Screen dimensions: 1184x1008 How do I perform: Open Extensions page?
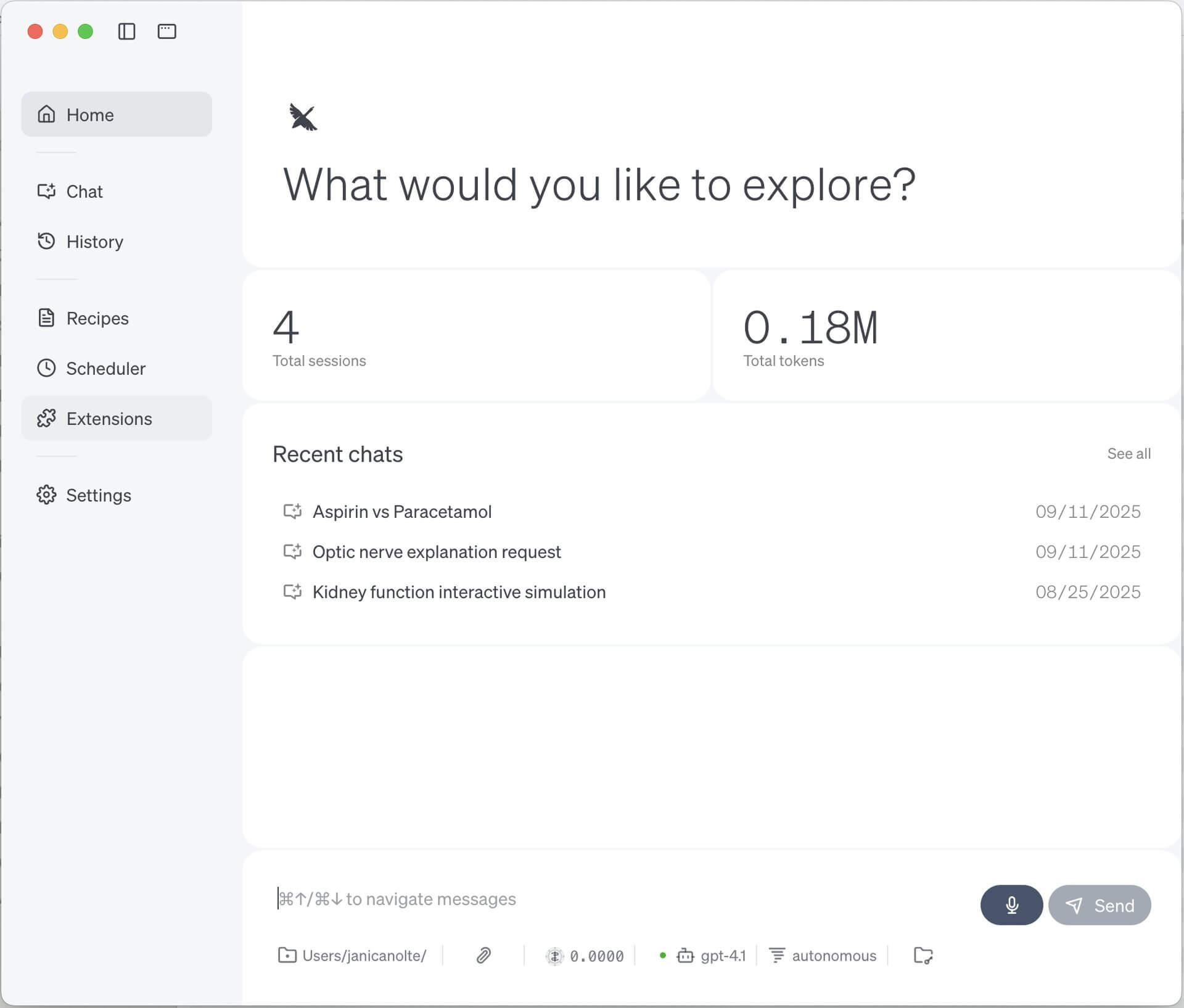click(x=109, y=419)
